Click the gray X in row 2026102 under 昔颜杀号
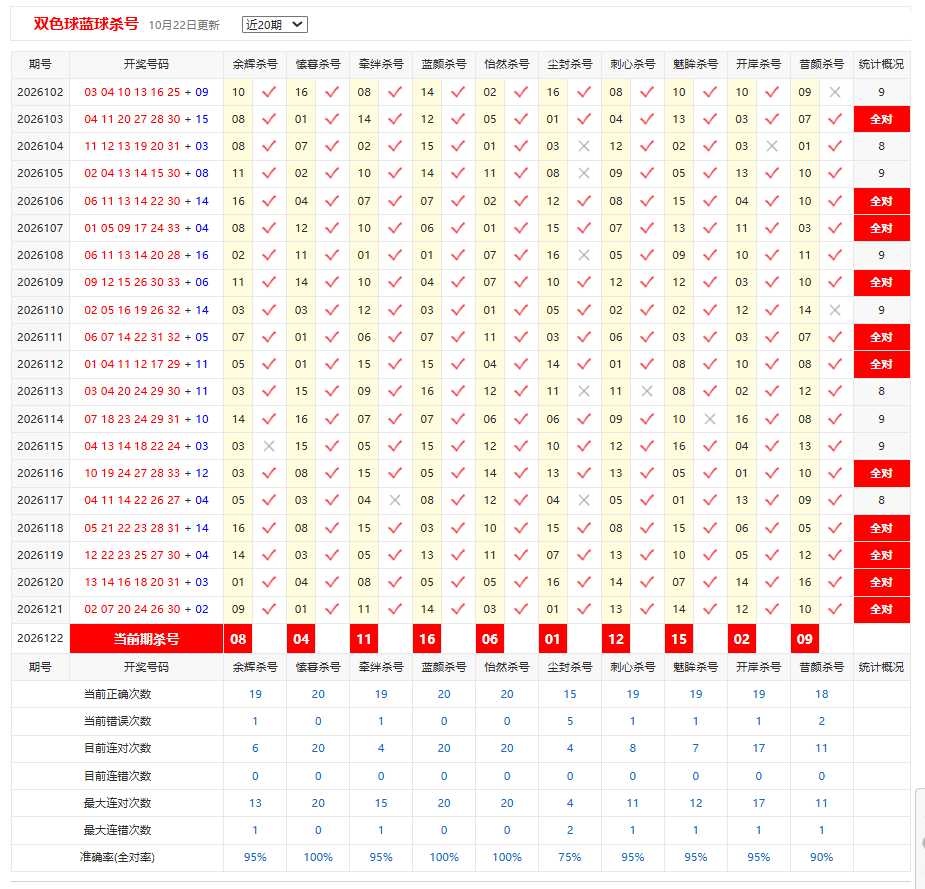925x889 pixels. pyautogui.click(x=835, y=92)
